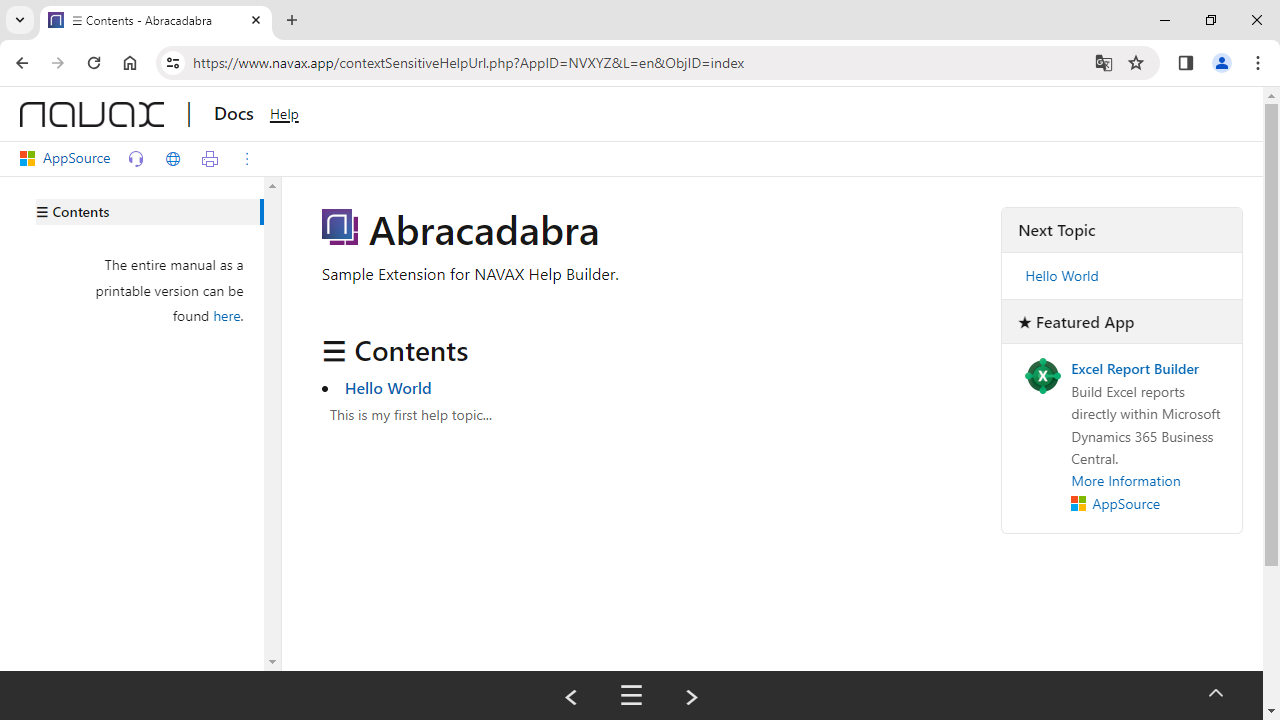Click the sidebar scroll up arrow
The height and width of the screenshot is (720, 1280).
tap(273, 186)
